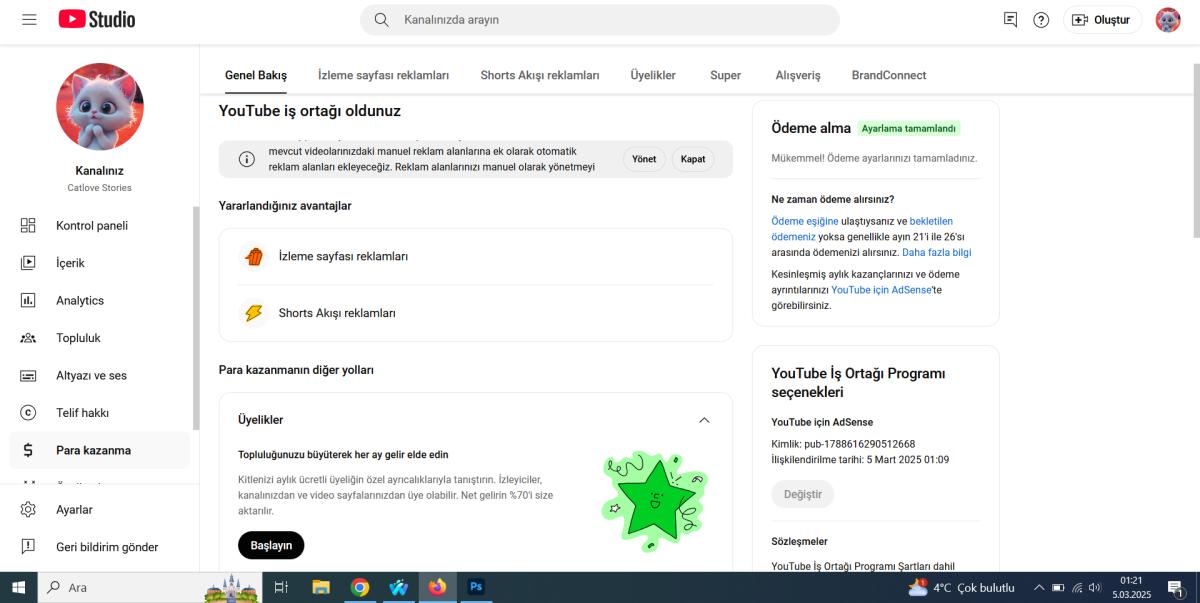Click the Ayarlama tamamlandı status badge
This screenshot has height=603, width=1200.
click(909, 128)
